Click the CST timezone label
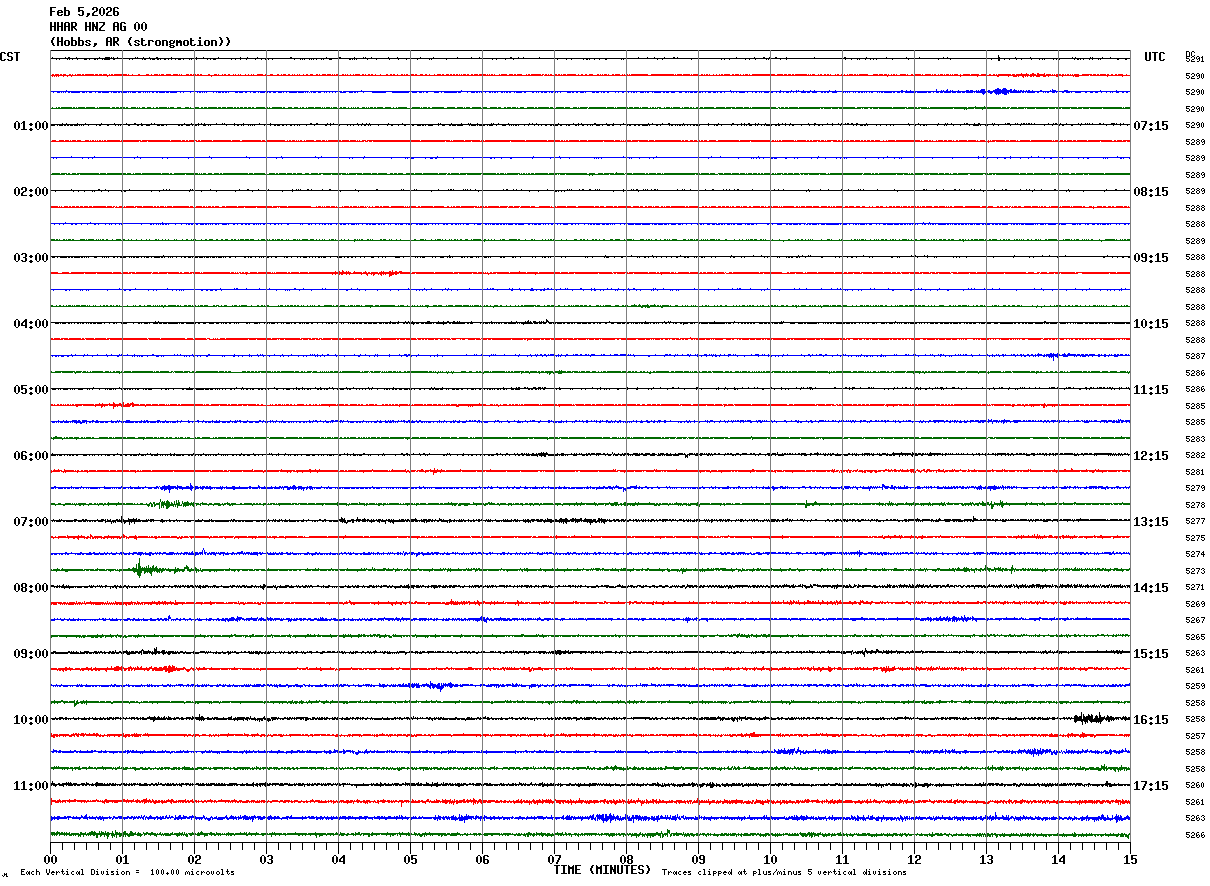Viewport: 1210px width, 886px height. [10, 57]
